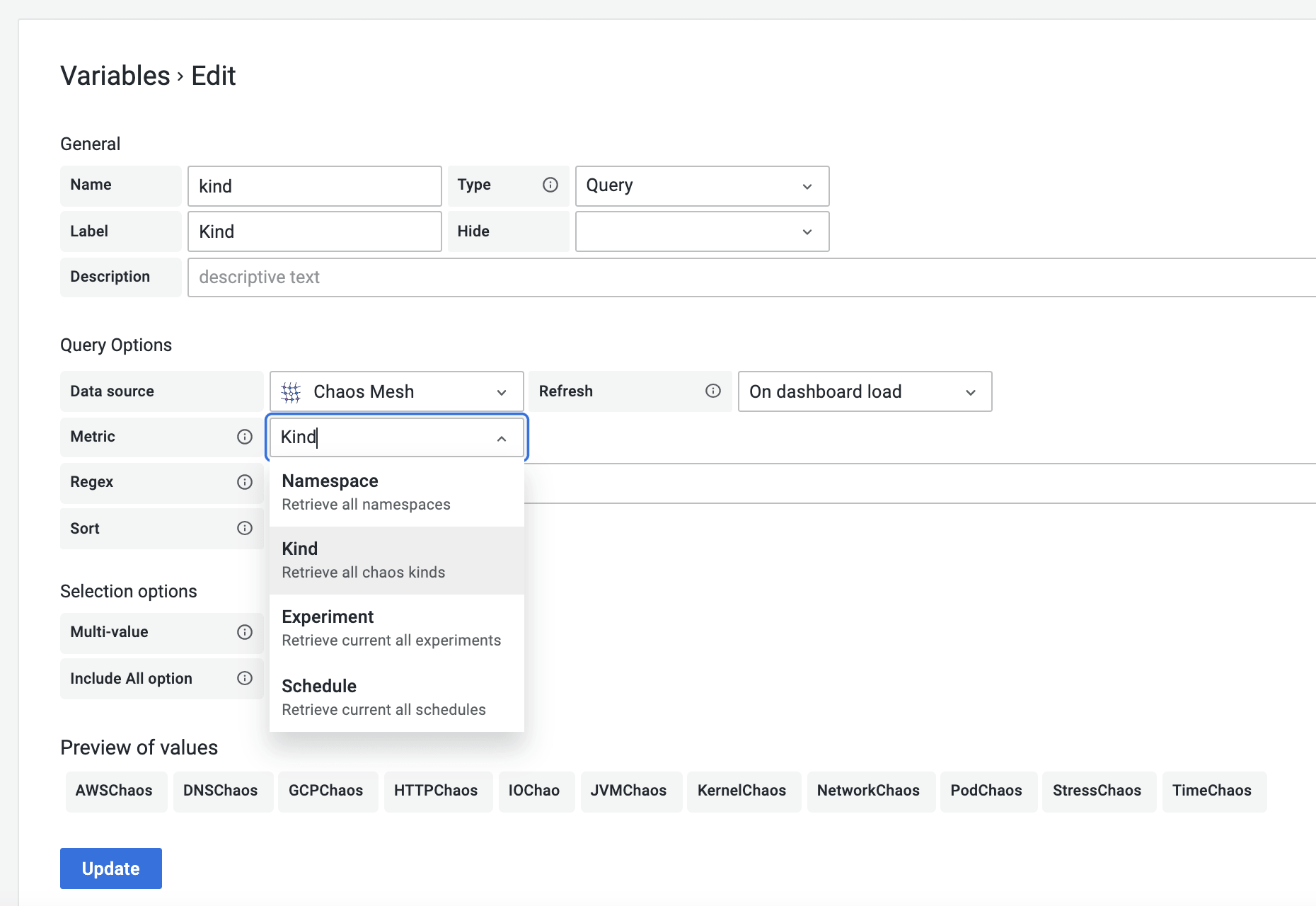Click the Name input field
Screen dimensions: 1316x906
point(314,186)
